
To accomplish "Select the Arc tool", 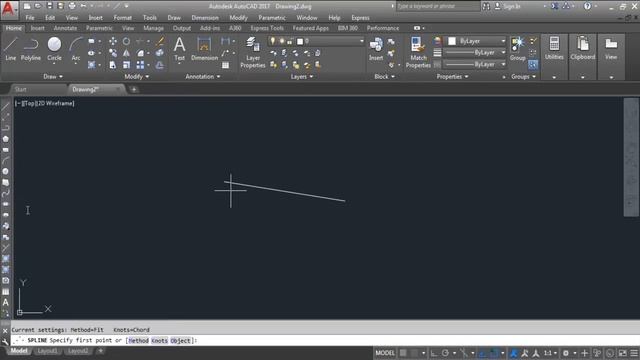I will pos(76,49).
